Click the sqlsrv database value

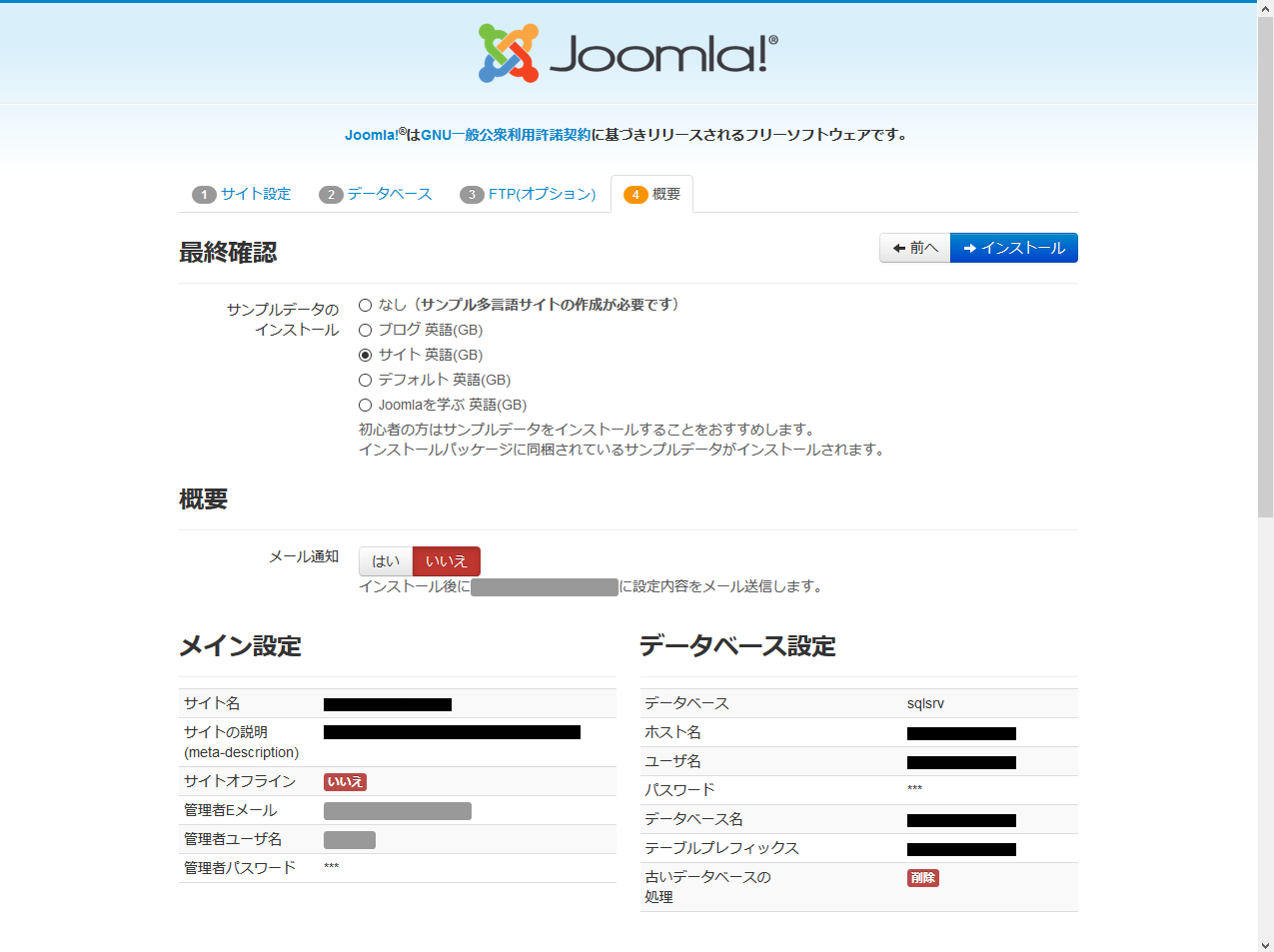(925, 703)
